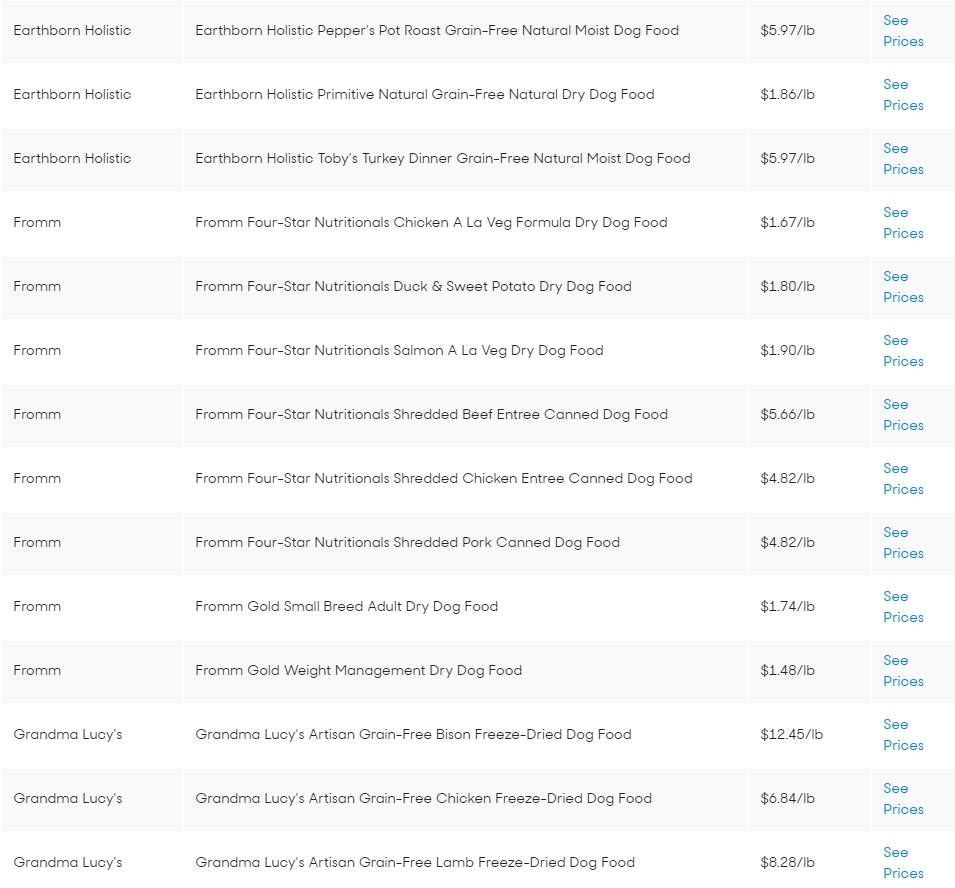955x888 pixels.
Task: Open See Prices for Grandma Lucy's Chicken
Action: [x=903, y=798]
